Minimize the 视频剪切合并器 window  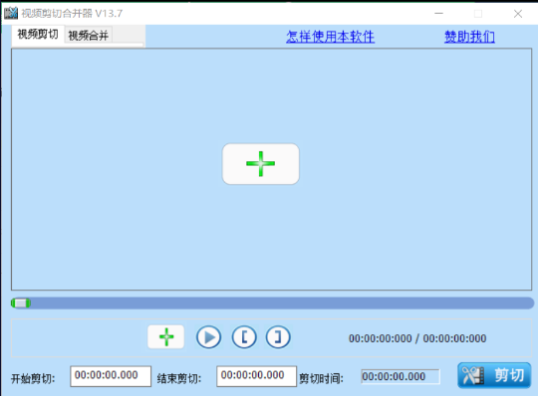pyautogui.click(x=439, y=13)
